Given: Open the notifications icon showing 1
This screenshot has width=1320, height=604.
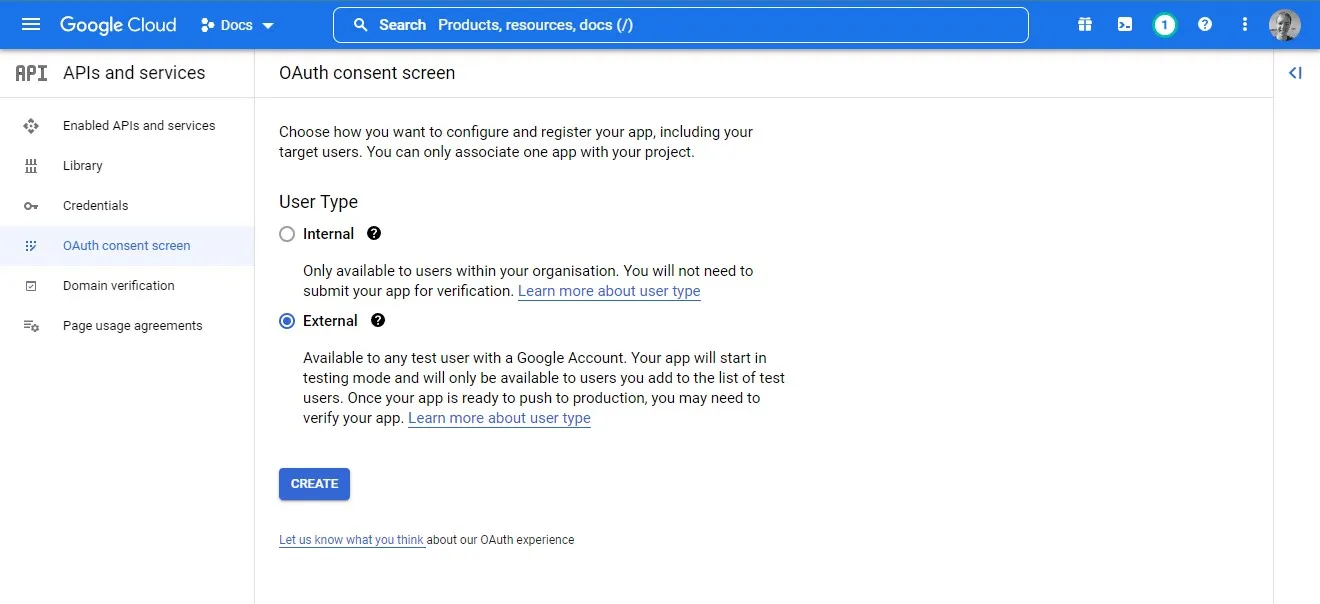Looking at the screenshot, I should coord(1164,23).
